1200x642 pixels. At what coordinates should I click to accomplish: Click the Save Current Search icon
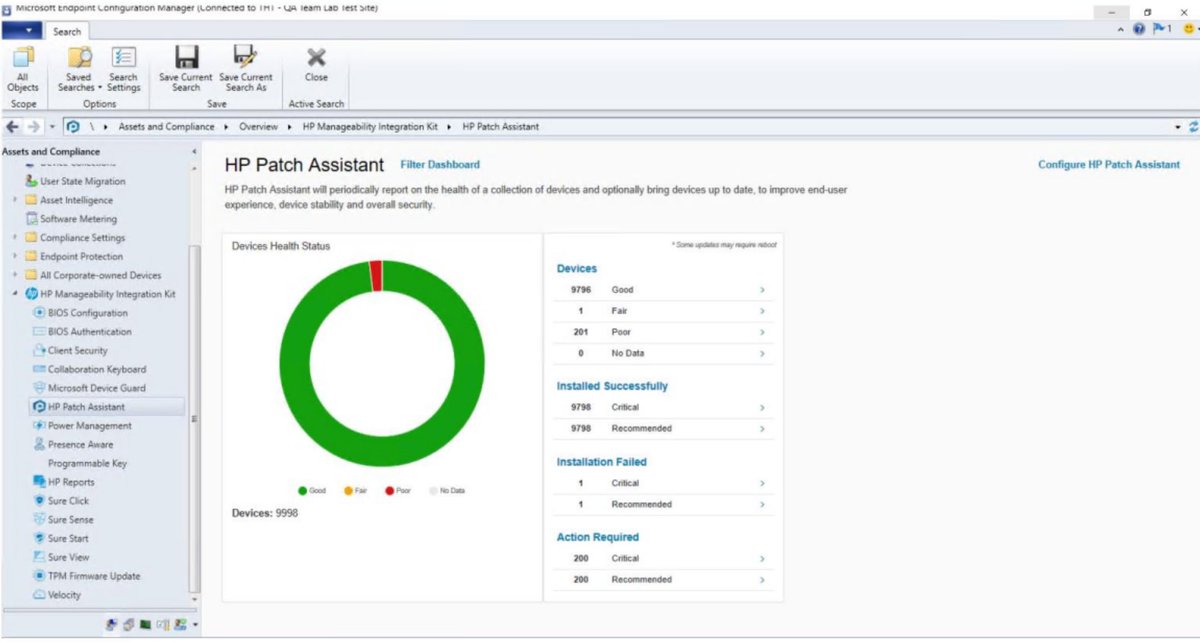tap(186, 56)
